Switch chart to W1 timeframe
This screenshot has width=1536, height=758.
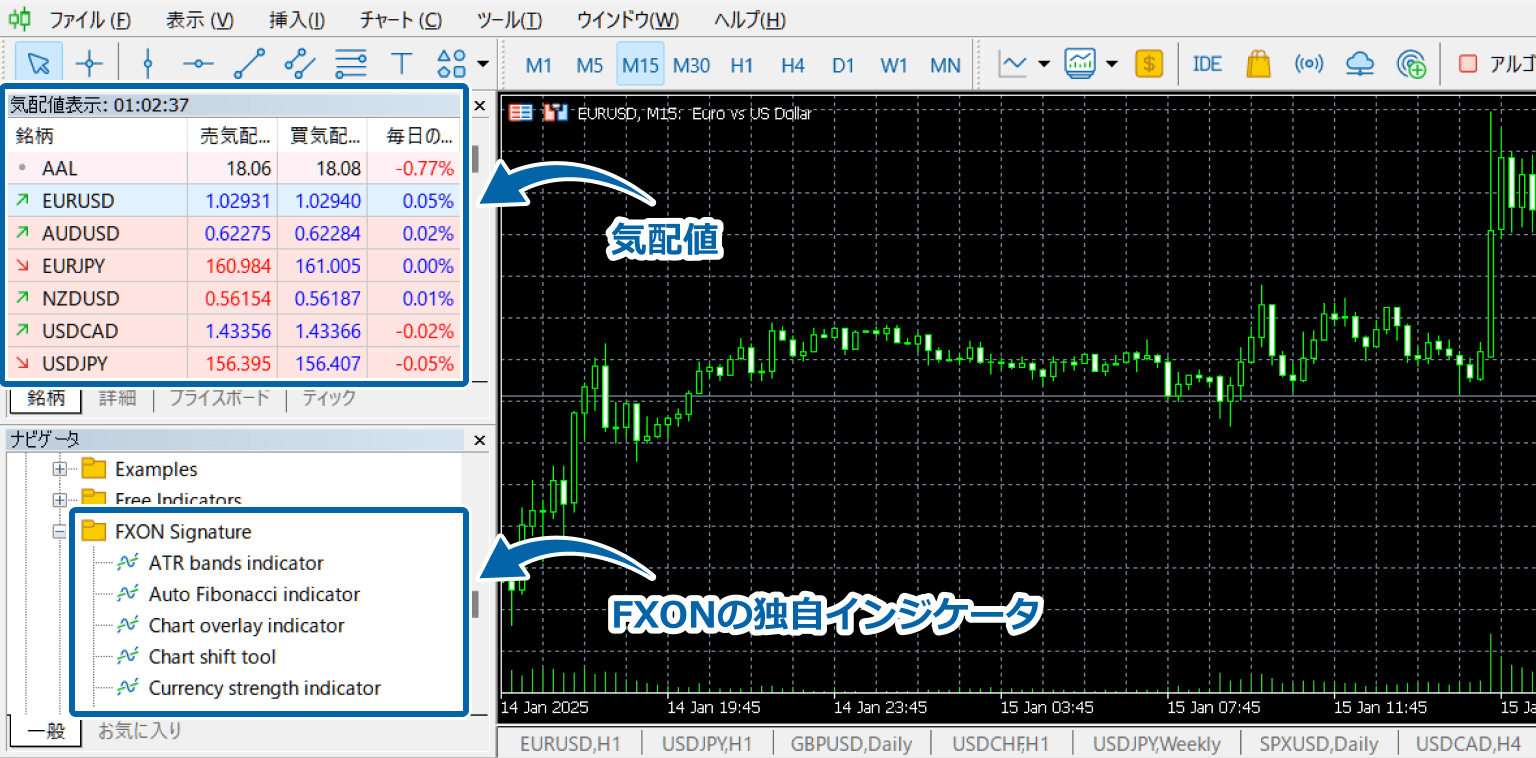[x=894, y=65]
